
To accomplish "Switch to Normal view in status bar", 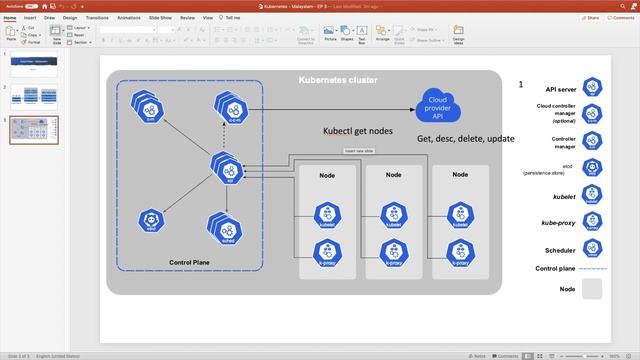I will pos(528,356).
